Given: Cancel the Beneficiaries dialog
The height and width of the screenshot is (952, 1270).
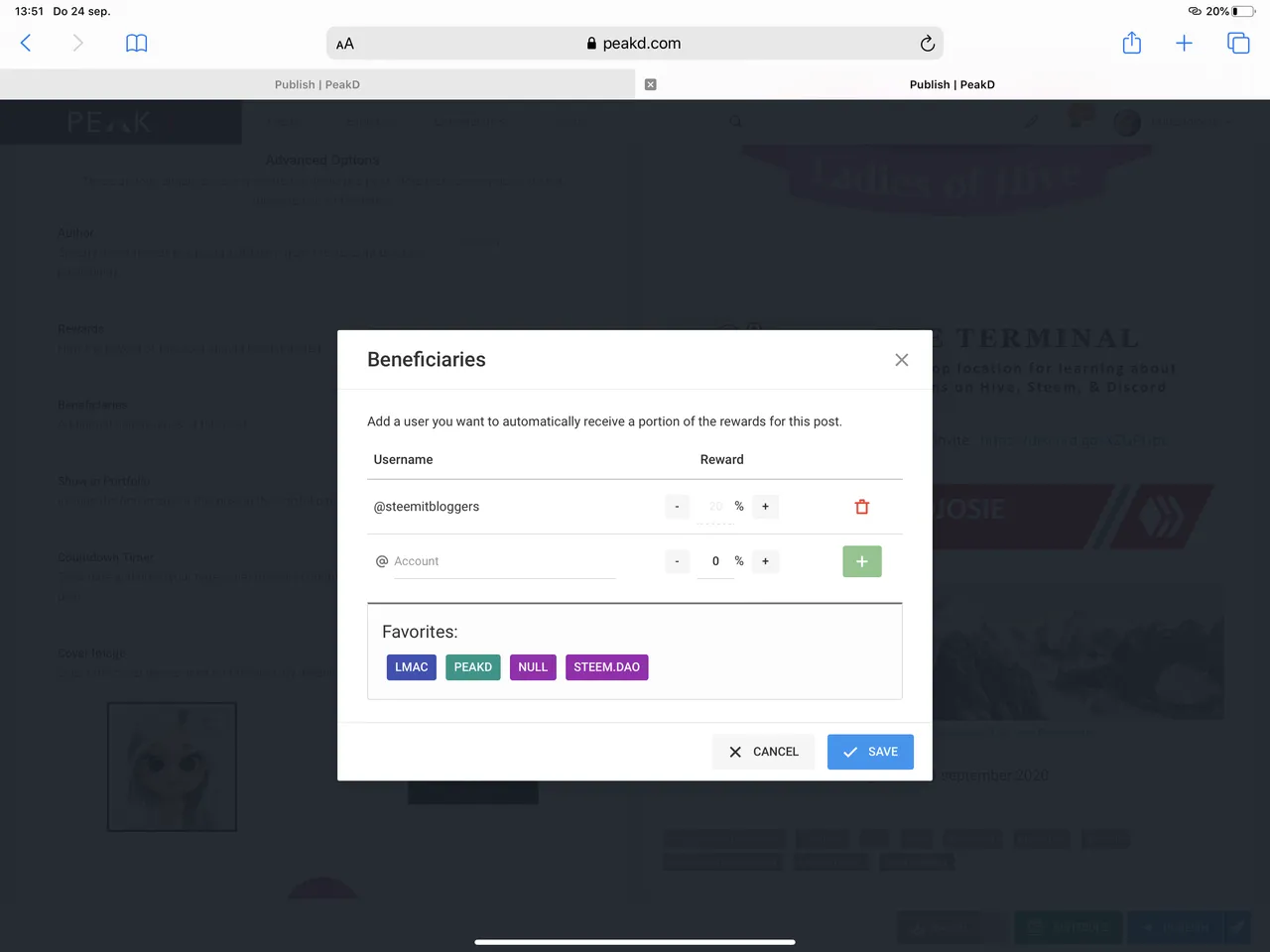Looking at the screenshot, I should coord(763,752).
